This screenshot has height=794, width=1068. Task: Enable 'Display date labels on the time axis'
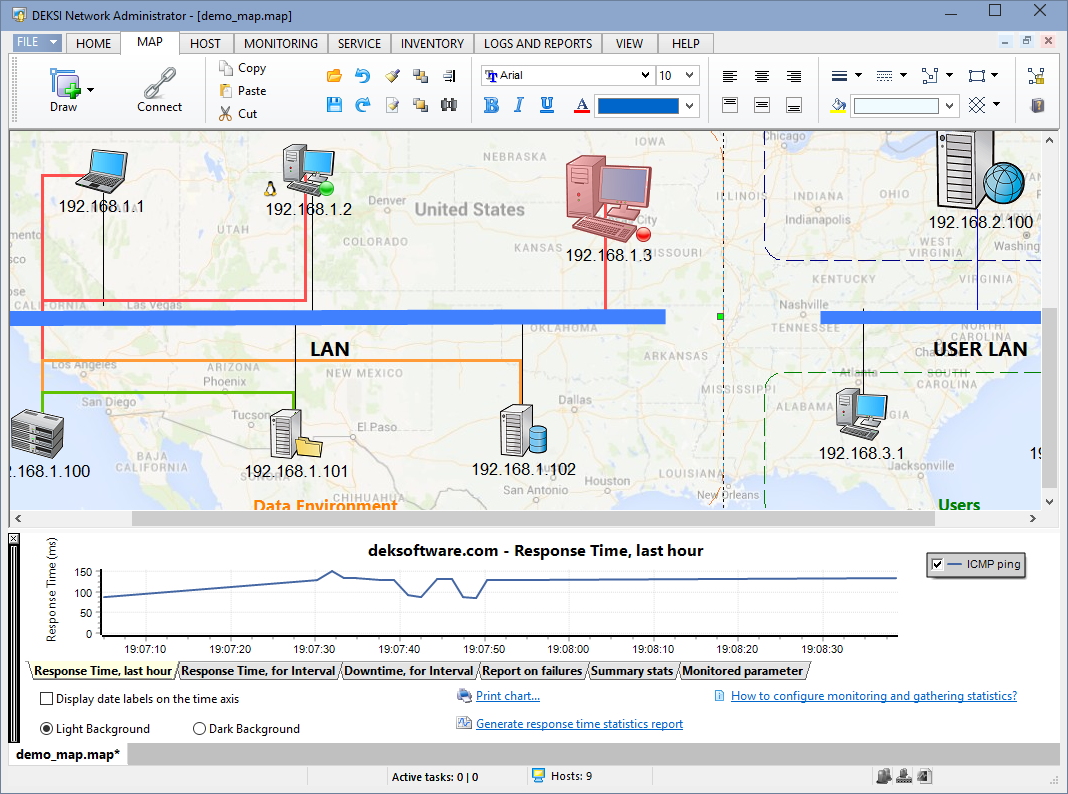44,699
